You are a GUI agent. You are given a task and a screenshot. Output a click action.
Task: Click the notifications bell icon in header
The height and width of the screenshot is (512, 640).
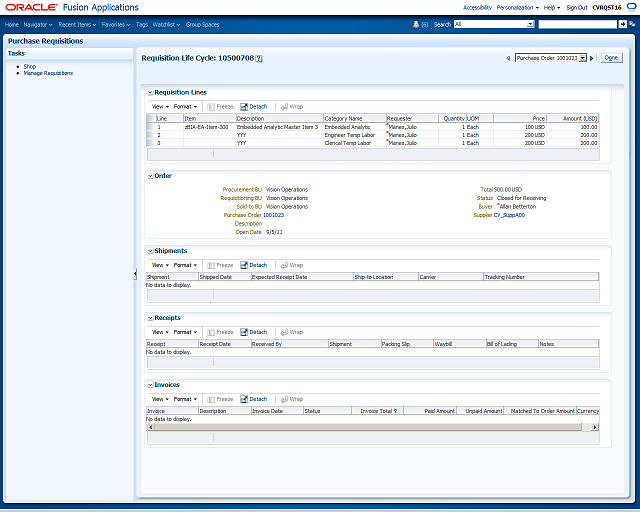click(416, 24)
